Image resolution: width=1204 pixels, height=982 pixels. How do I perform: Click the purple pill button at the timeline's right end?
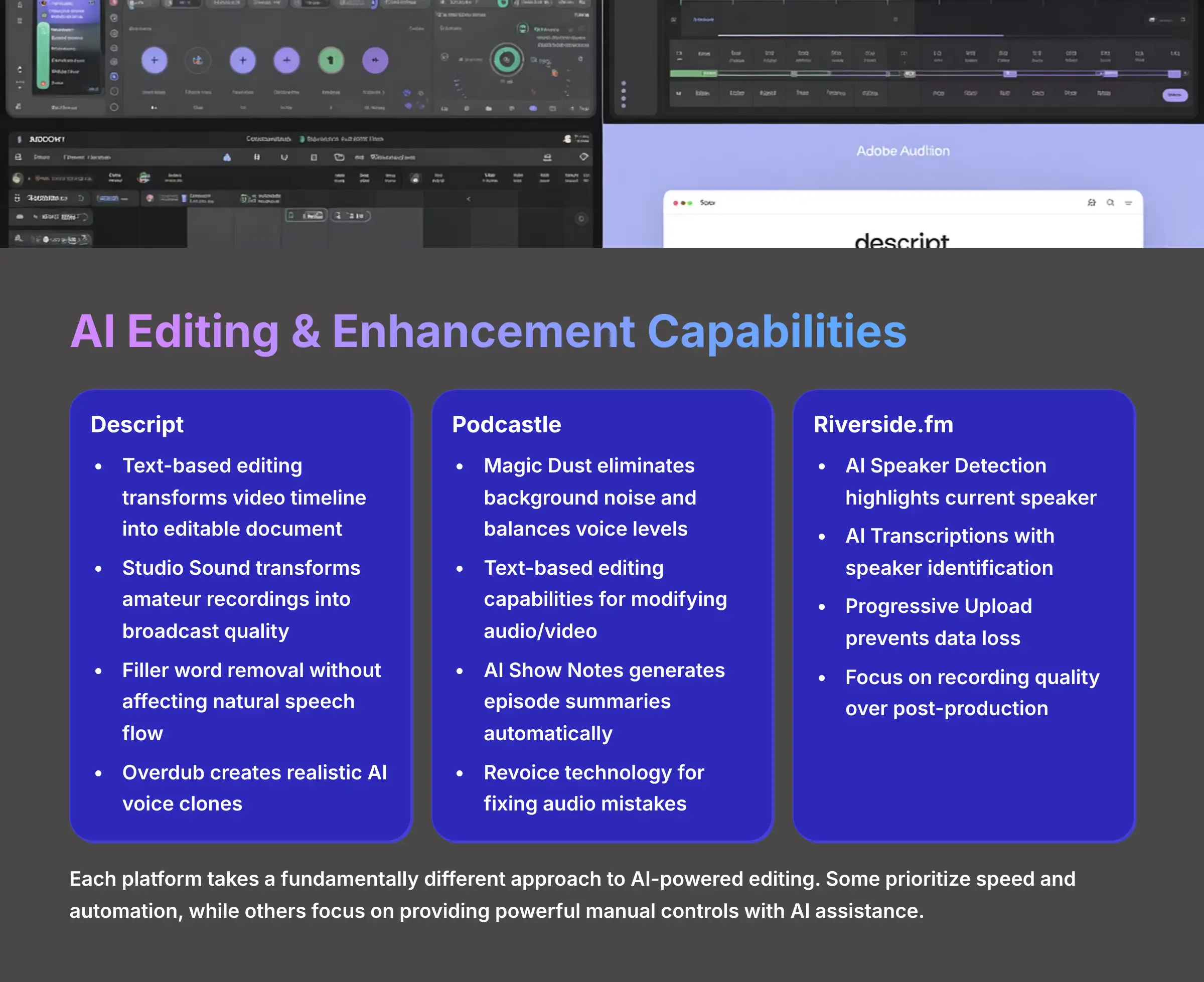(x=1175, y=95)
